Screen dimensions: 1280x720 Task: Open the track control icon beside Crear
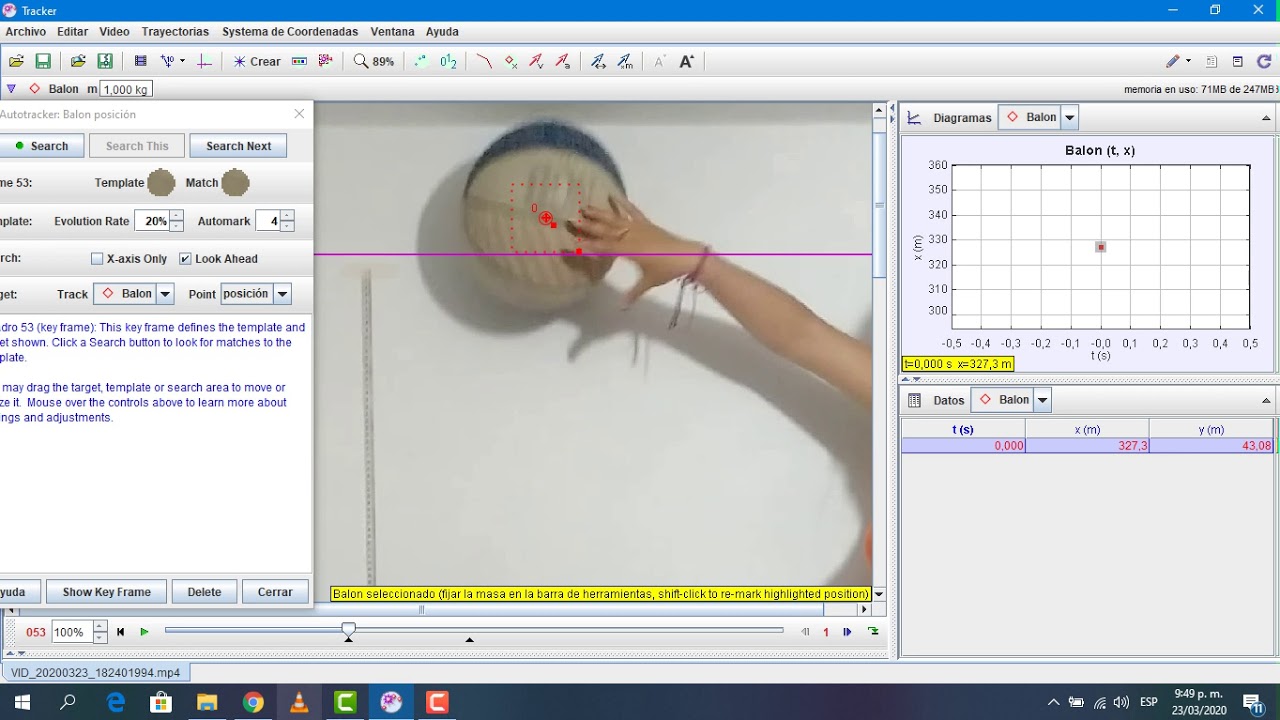(299, 61)
